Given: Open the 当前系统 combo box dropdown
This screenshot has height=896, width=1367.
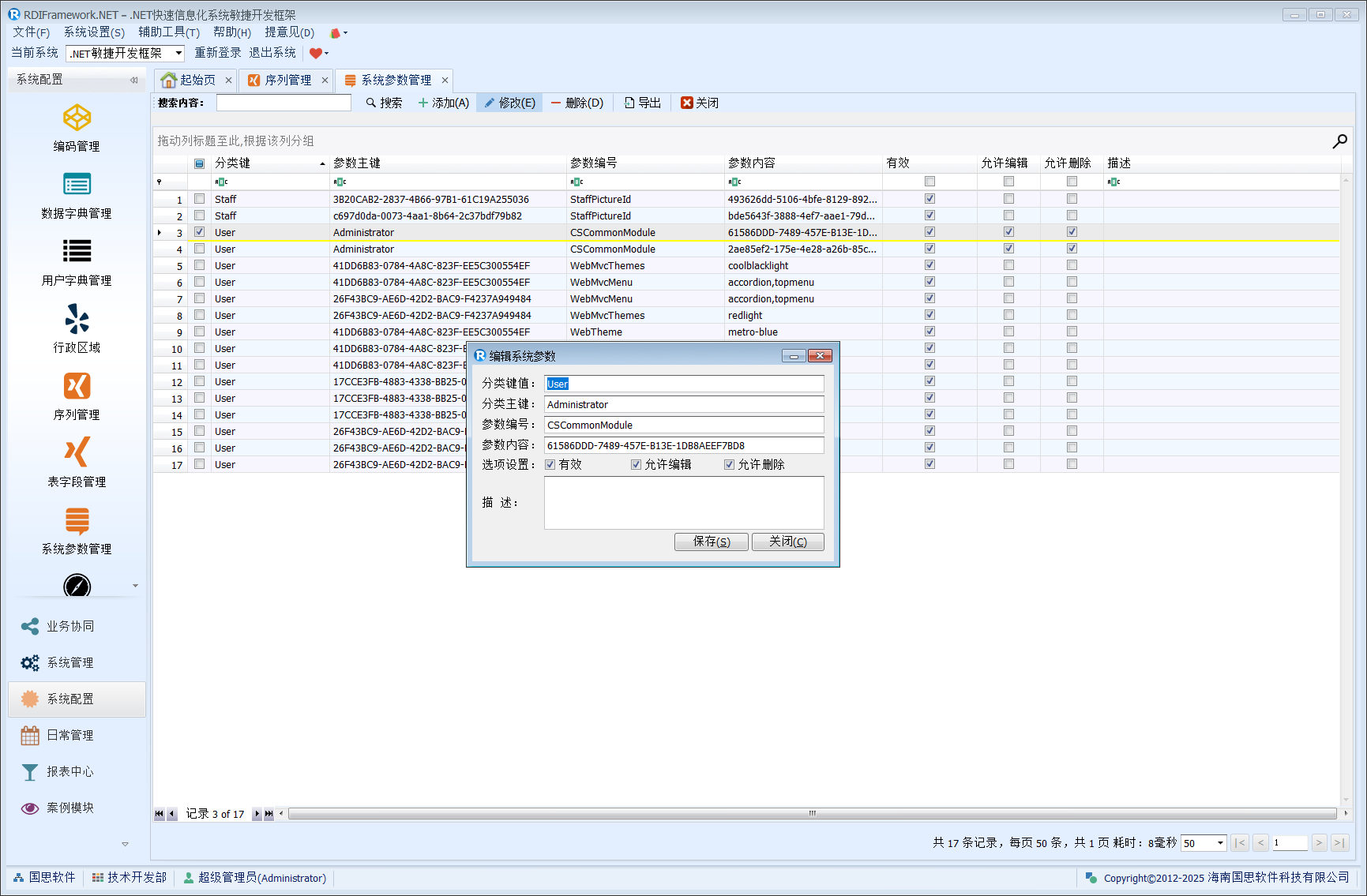Looking at the screenshot, I should [178, 54].
